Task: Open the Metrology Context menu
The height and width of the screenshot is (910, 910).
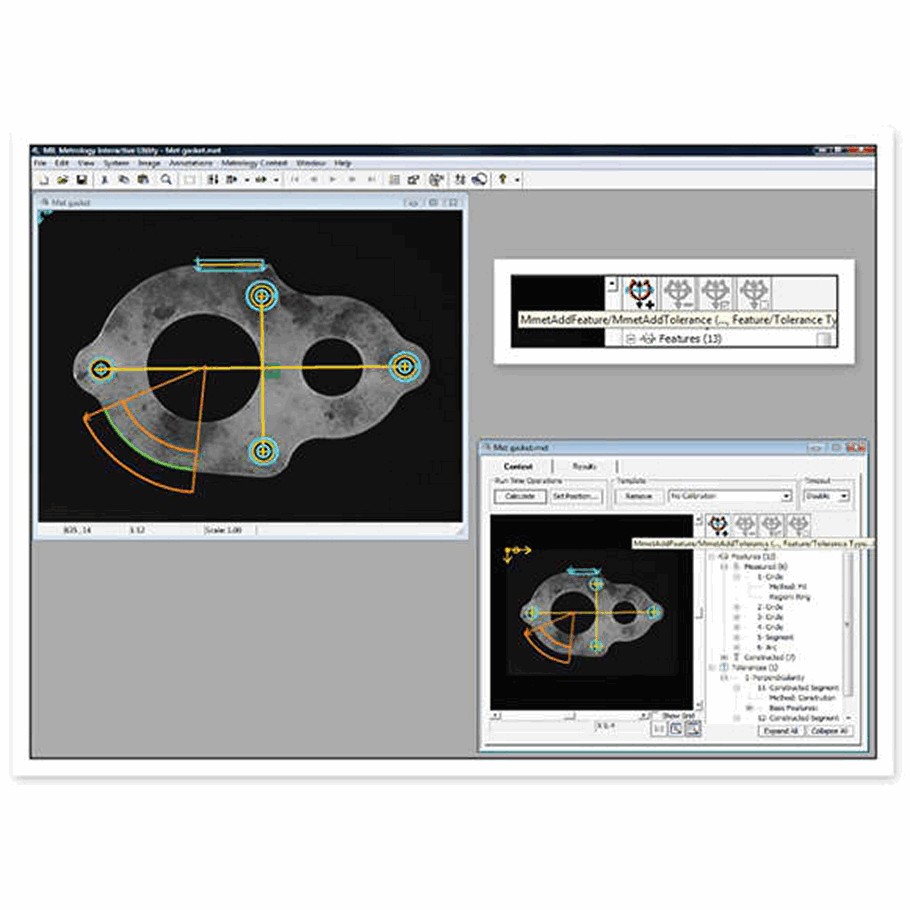Action: [254, 162]
